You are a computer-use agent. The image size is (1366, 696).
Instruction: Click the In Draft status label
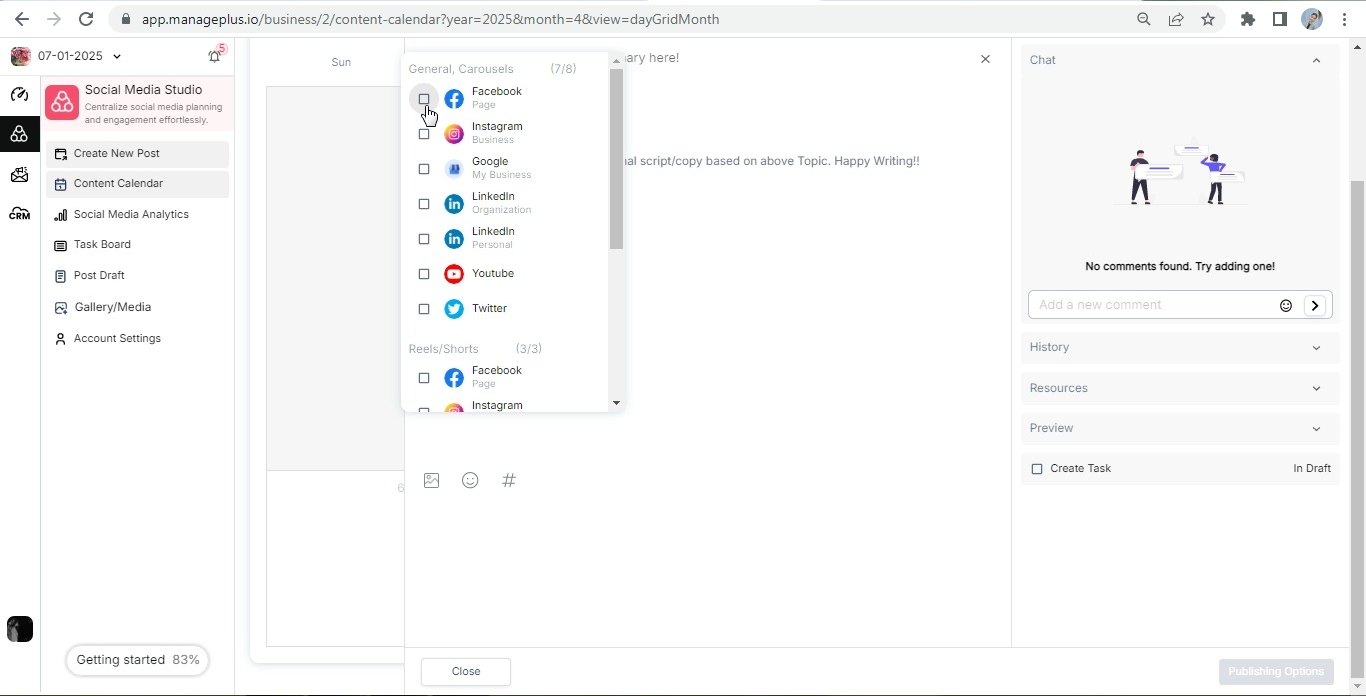tap(1312, 469)
